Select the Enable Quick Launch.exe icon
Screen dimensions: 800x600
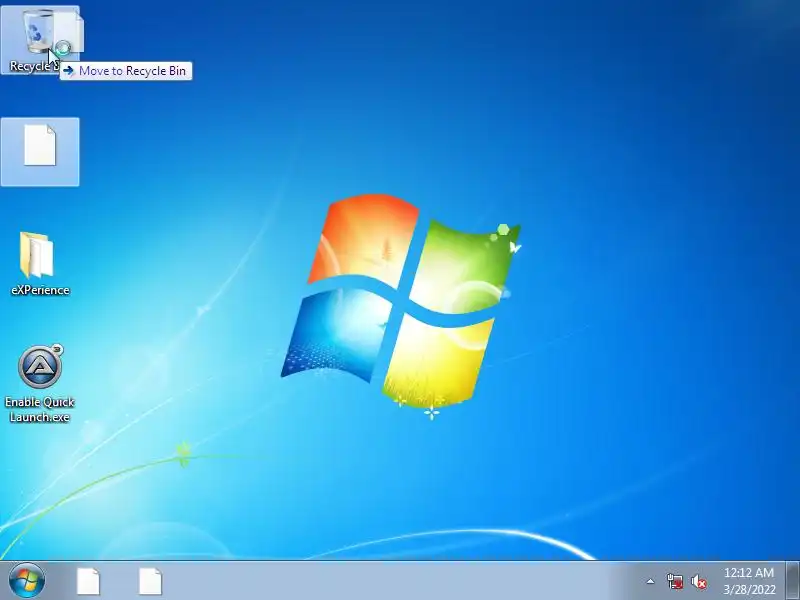point(40,367)
